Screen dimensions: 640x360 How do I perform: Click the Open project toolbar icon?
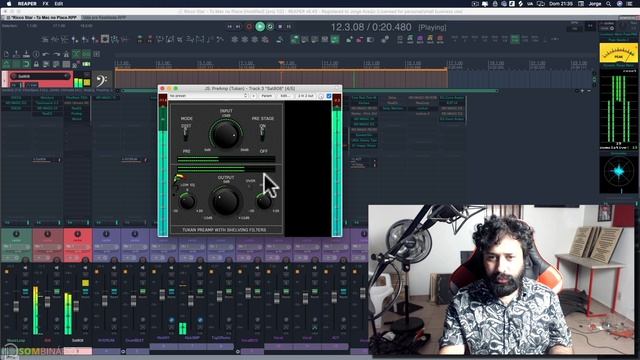tap(16, 54)
